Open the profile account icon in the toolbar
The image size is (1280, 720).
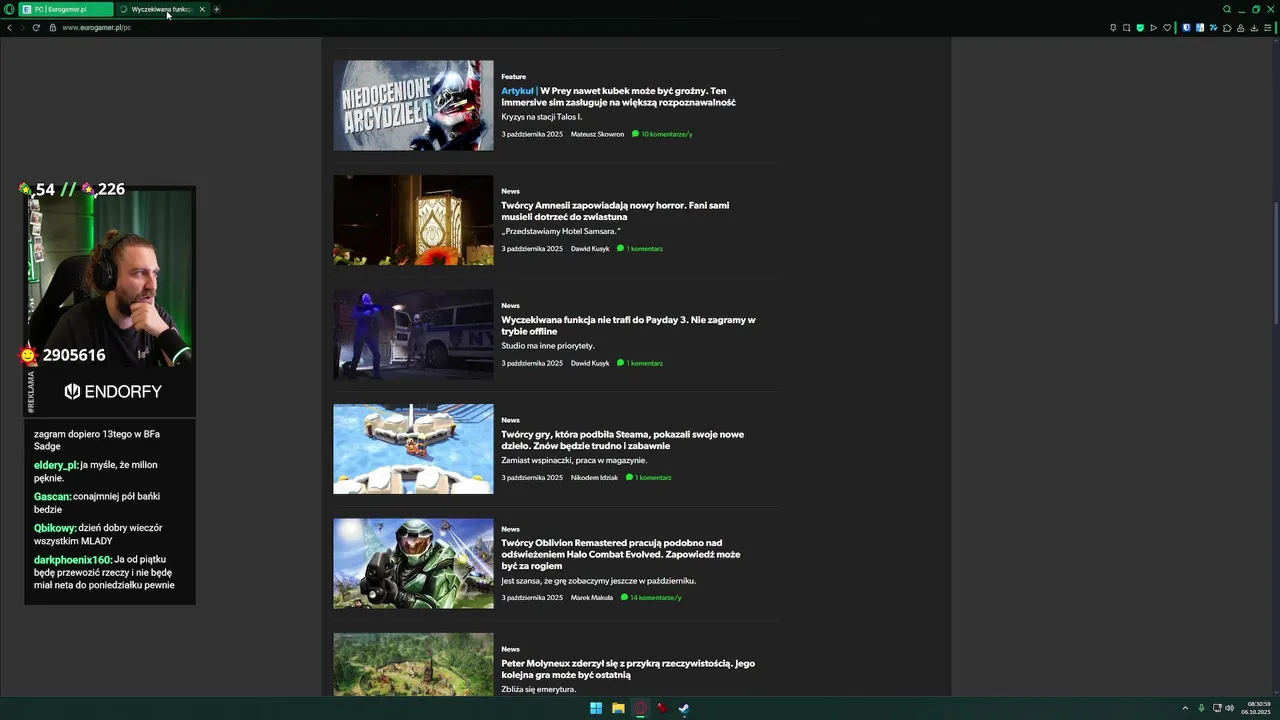coord(1241,27)
